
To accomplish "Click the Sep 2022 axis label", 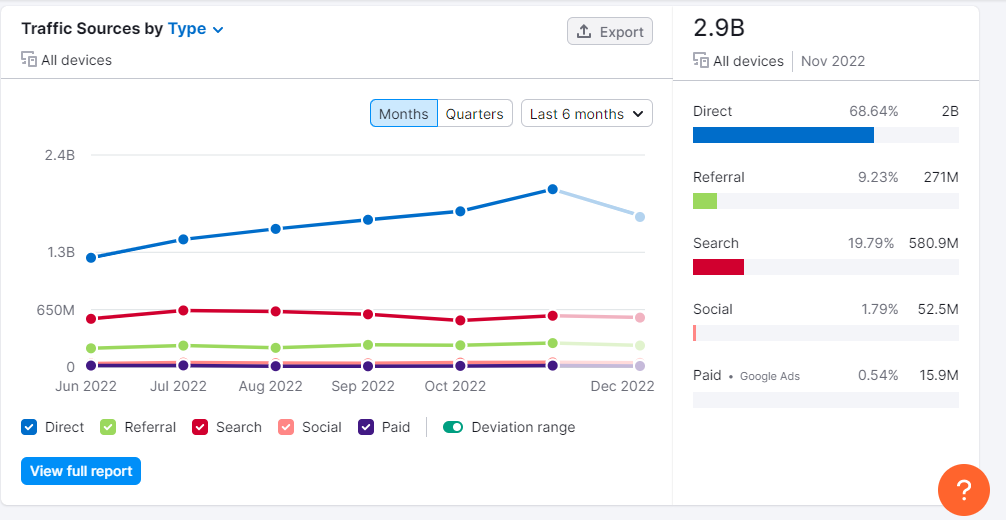I will (x=362, y=386).
